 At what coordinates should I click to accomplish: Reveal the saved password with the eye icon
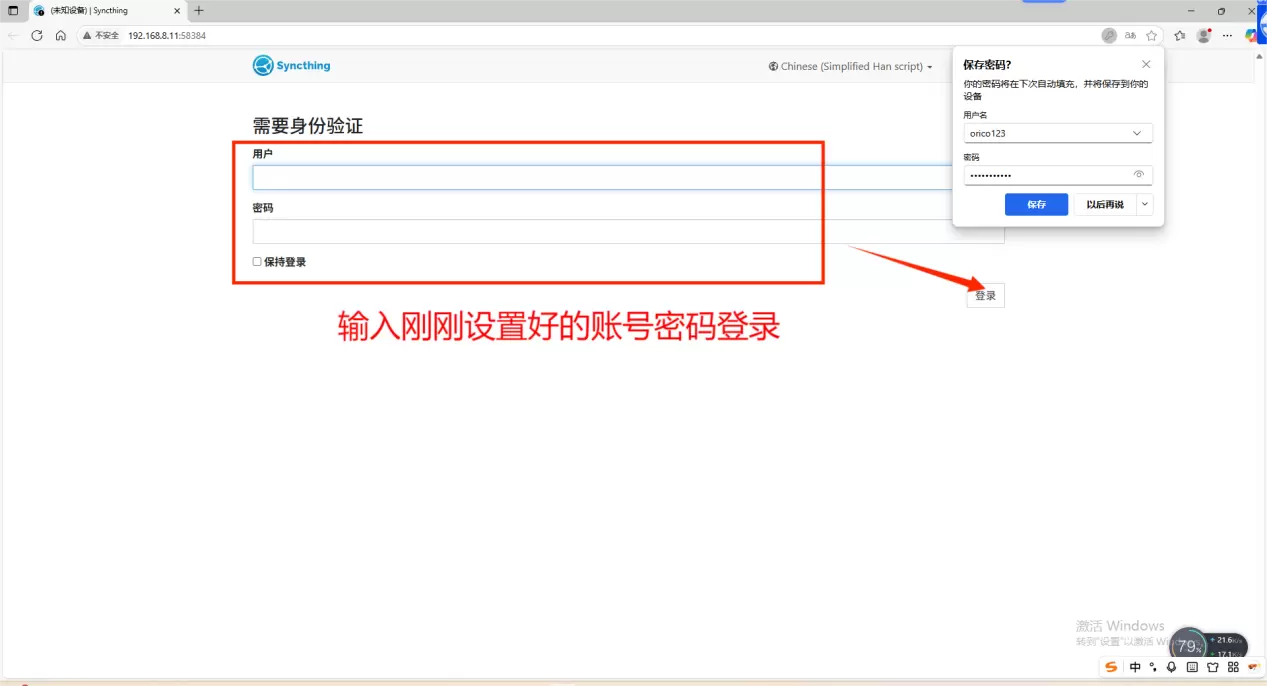pos(1138,175)
